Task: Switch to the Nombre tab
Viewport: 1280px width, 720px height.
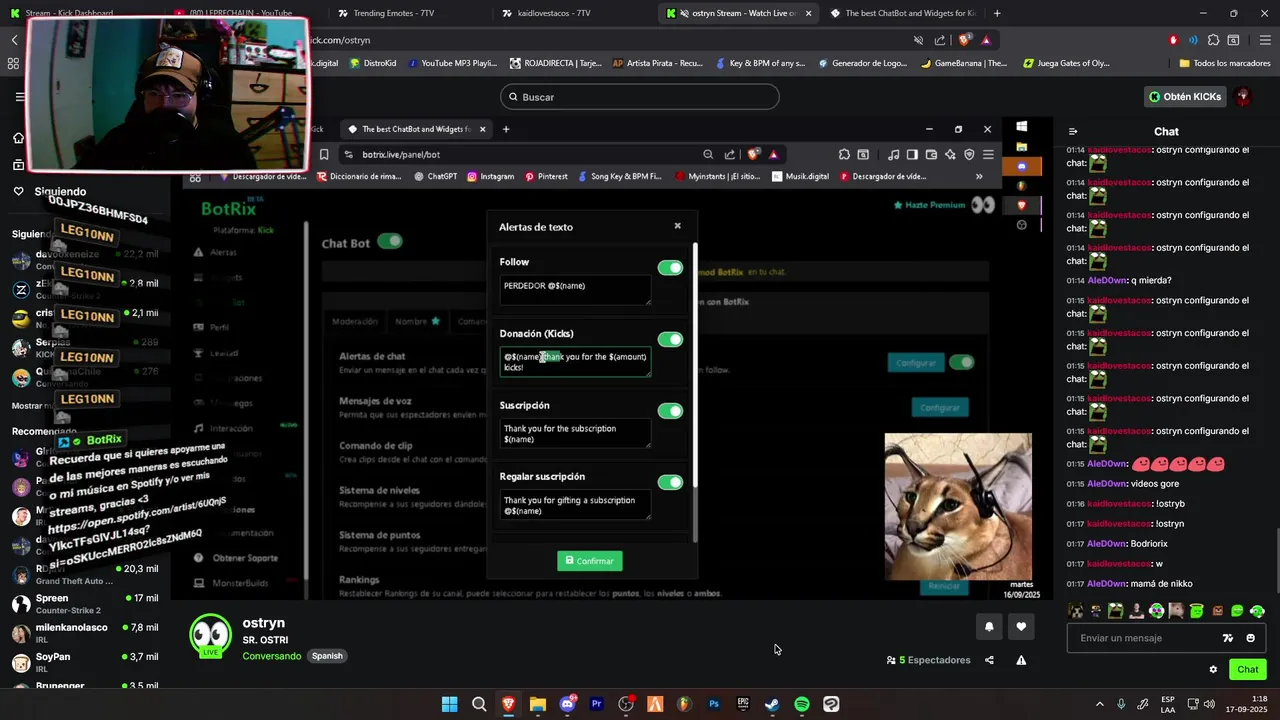Action: 417,321
